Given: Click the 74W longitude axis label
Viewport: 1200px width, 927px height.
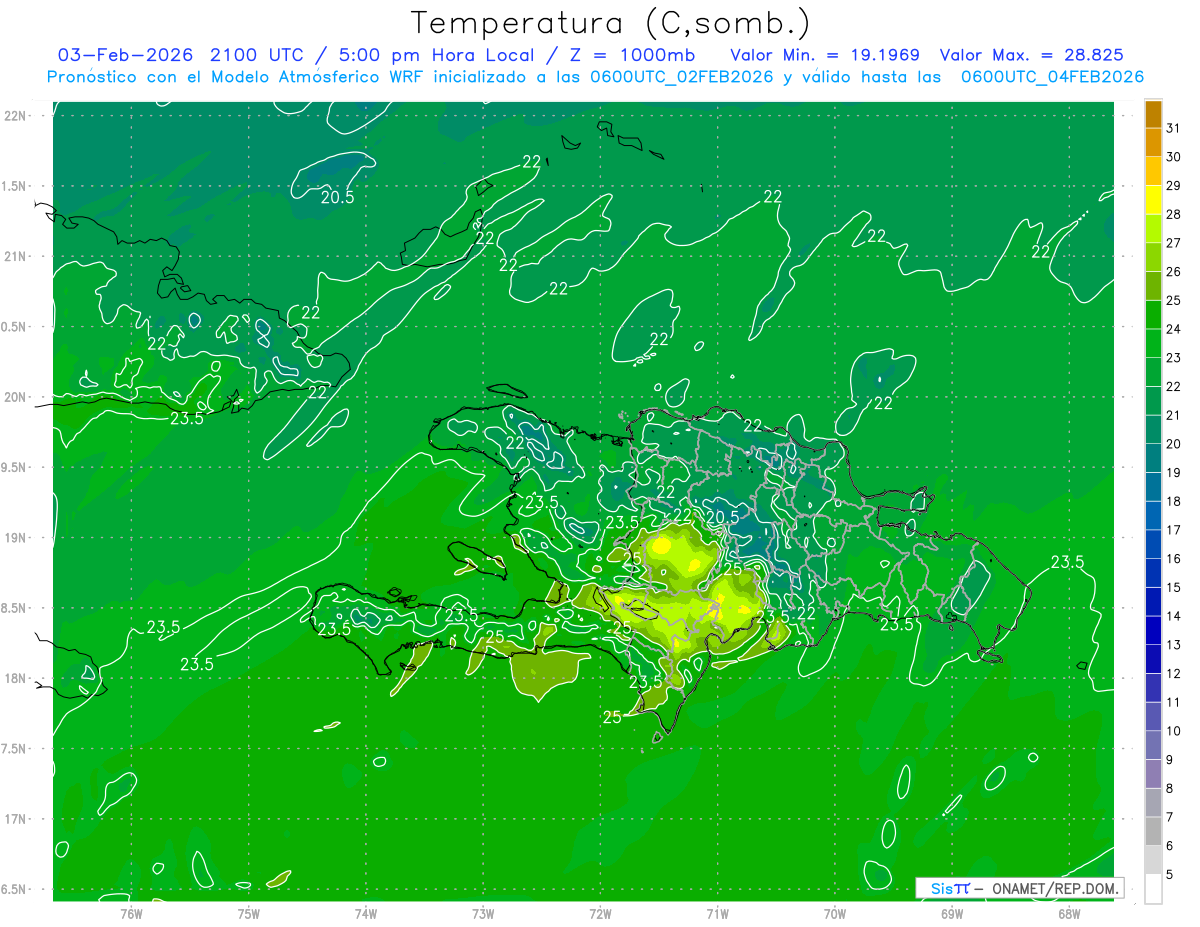Looking at the screenshot, I should click(366, 914).
